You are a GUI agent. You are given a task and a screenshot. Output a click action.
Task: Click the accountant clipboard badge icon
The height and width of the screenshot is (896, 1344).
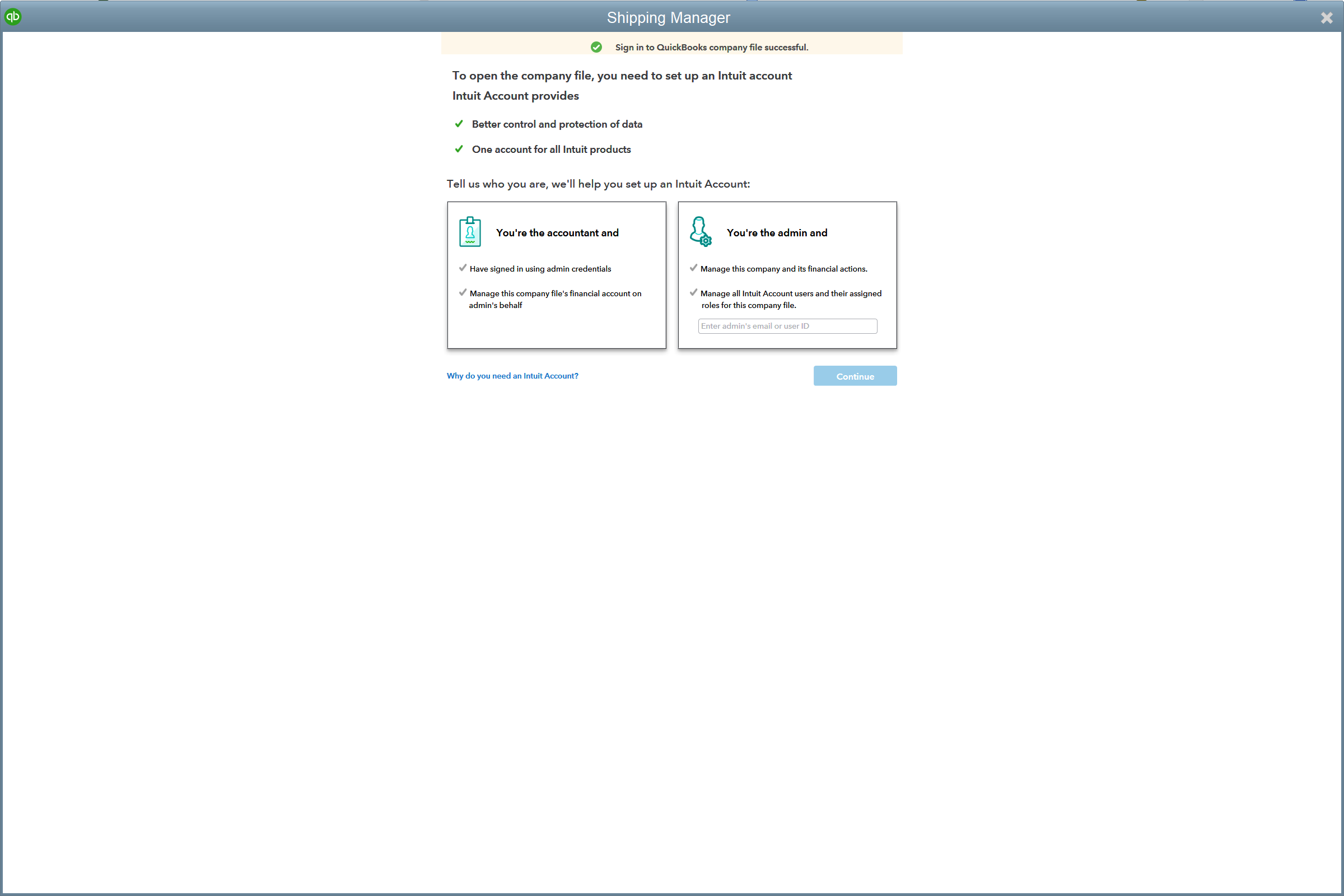[470, 232]
